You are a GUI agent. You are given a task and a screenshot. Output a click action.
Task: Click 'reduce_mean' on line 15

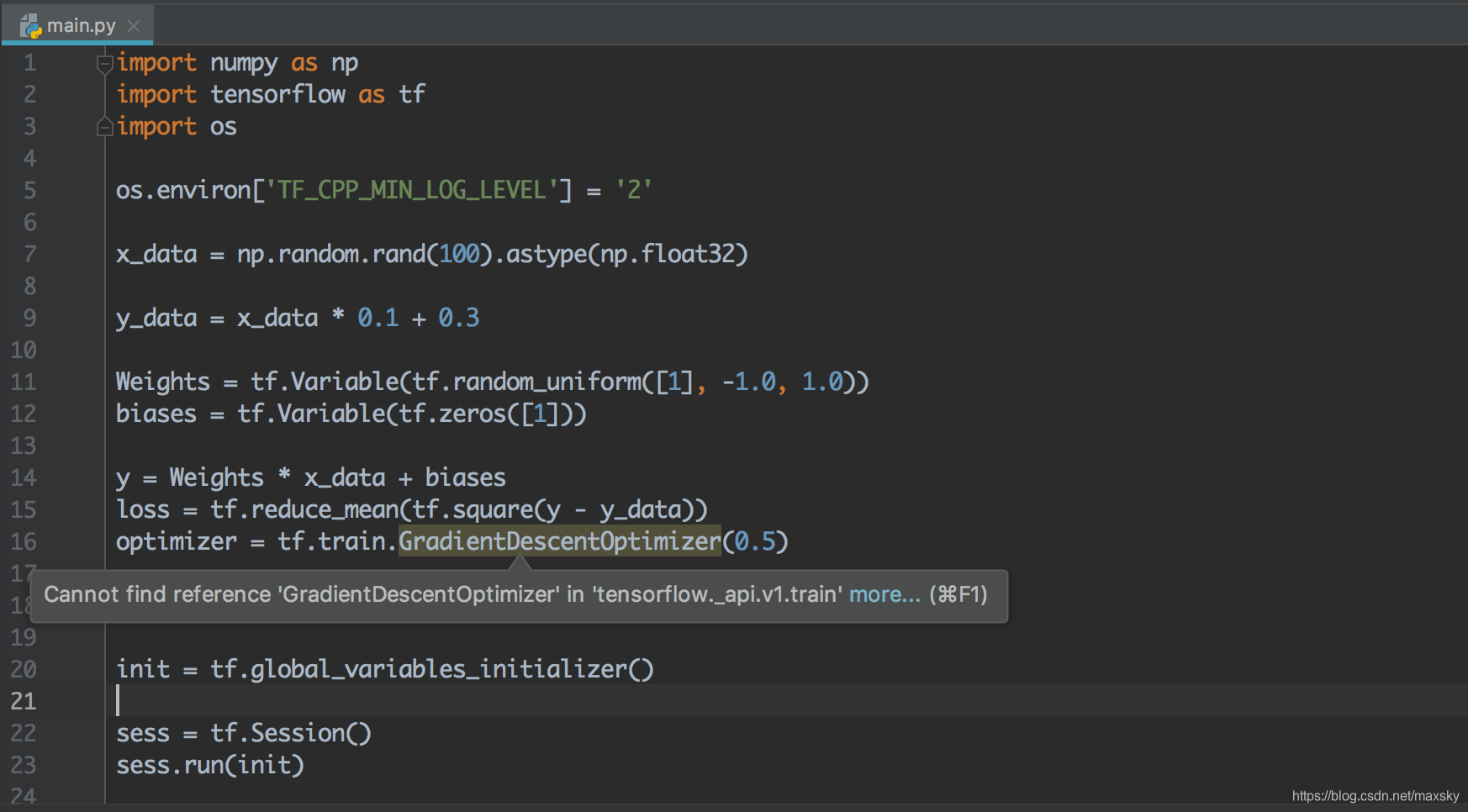[325, 510]
